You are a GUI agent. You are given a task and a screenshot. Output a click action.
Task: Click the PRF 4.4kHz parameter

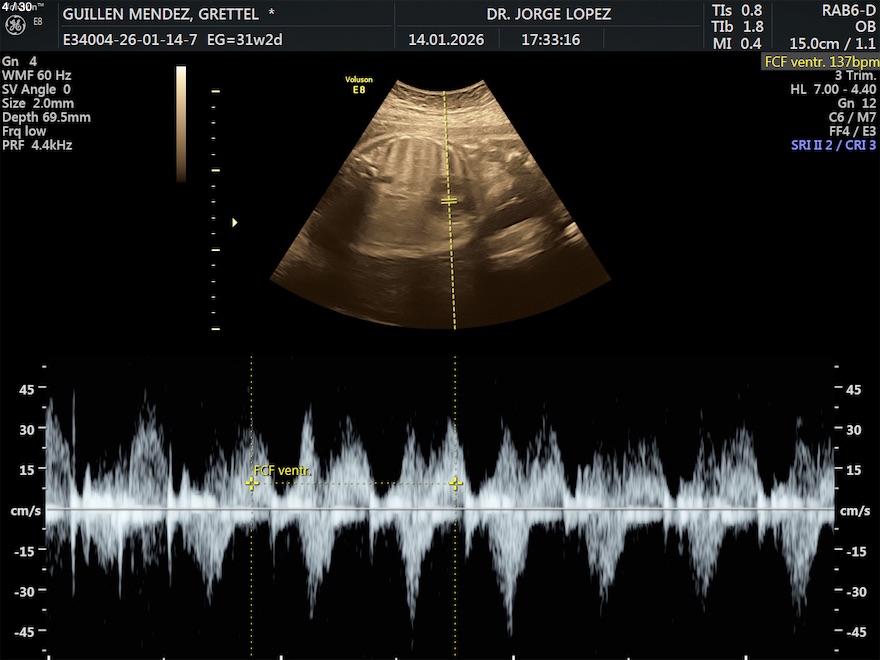37,145
